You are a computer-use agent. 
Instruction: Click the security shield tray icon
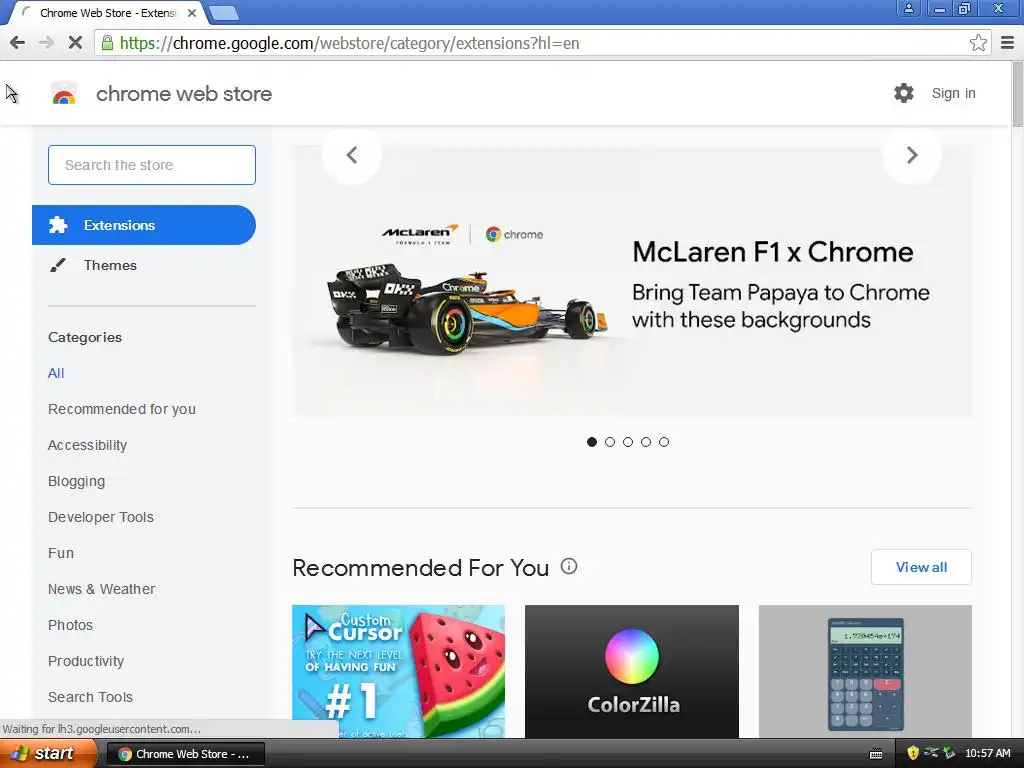point(913,753)
